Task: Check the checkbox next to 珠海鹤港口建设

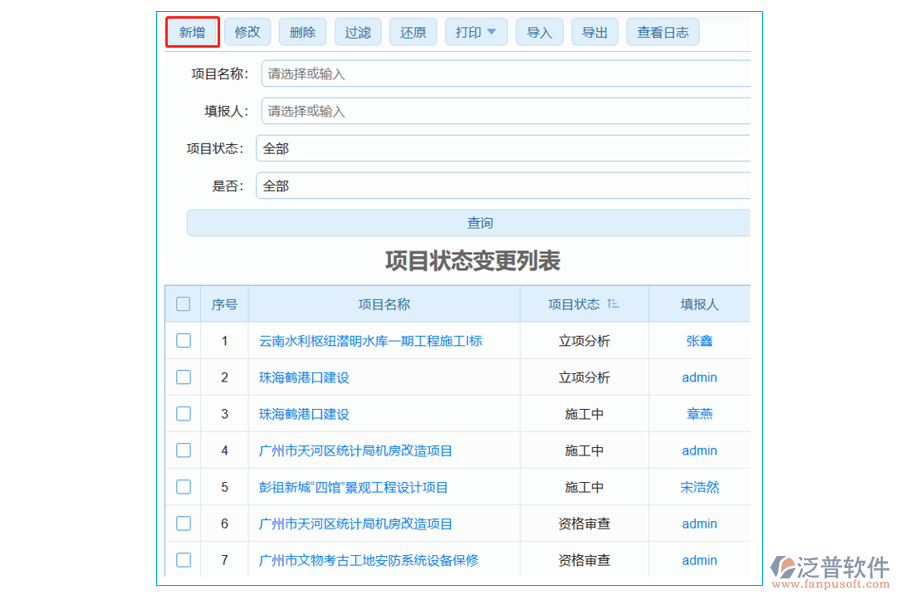Action: [x=183, y=377]
